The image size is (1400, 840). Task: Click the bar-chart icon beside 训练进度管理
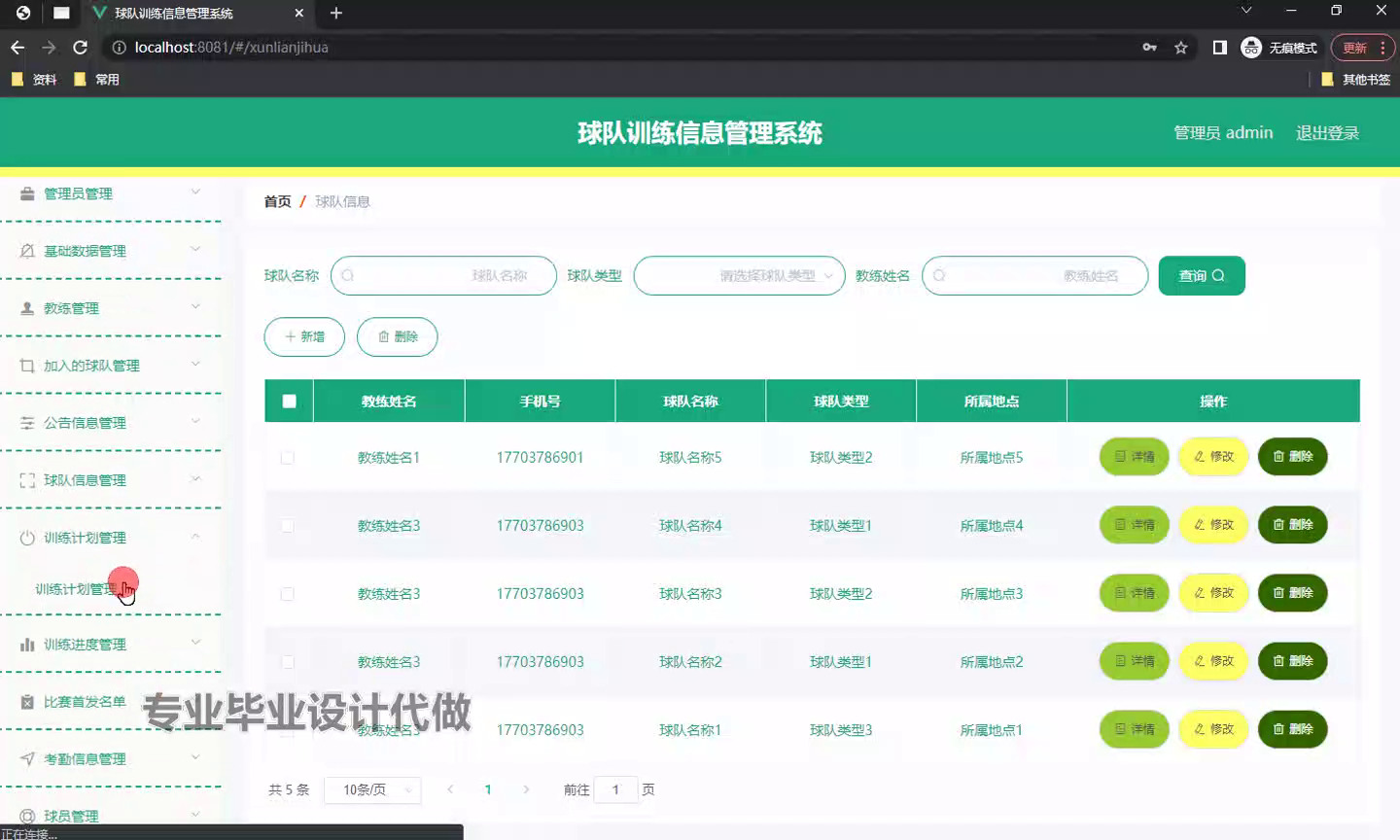[x=27, y=645]
